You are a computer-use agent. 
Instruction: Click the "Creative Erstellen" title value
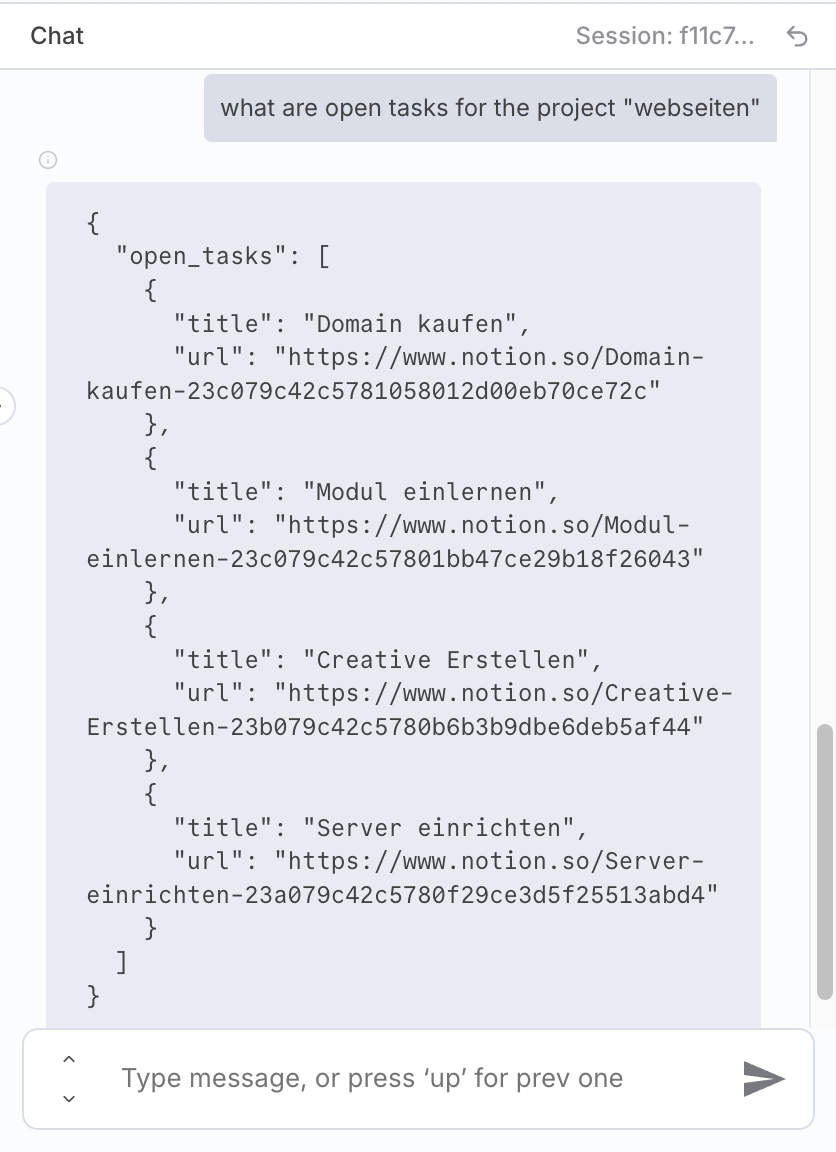446,660
